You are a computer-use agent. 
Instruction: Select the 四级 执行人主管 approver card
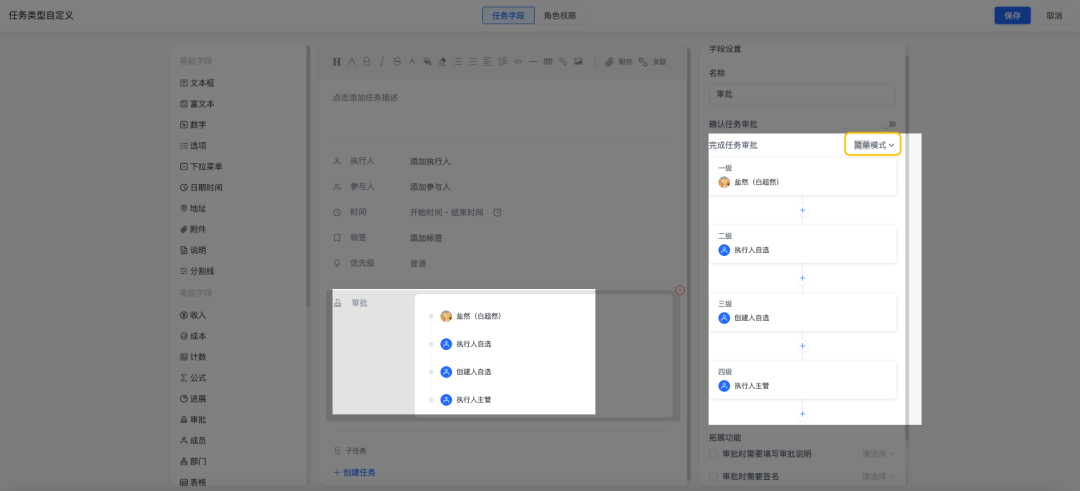coord(802,379)
